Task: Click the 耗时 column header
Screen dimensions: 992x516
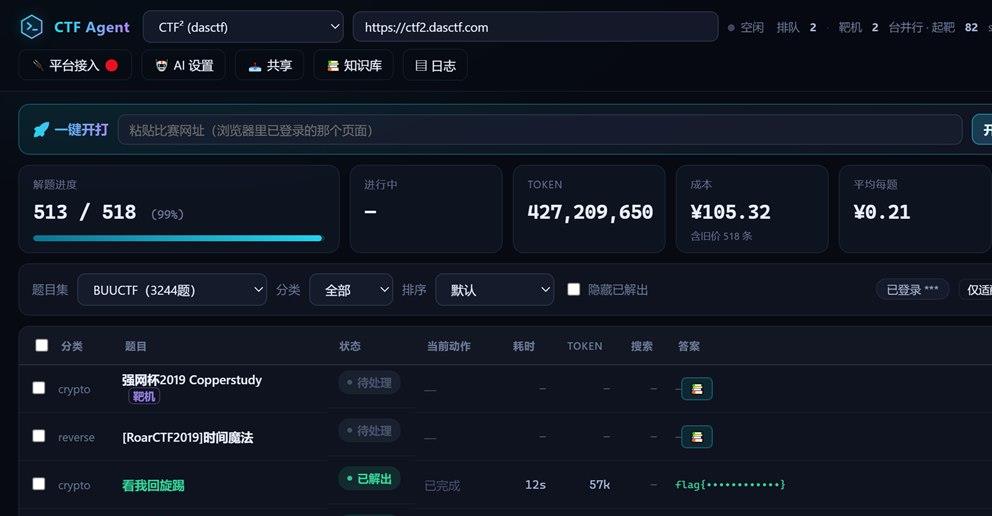Action: click(524, 346)
